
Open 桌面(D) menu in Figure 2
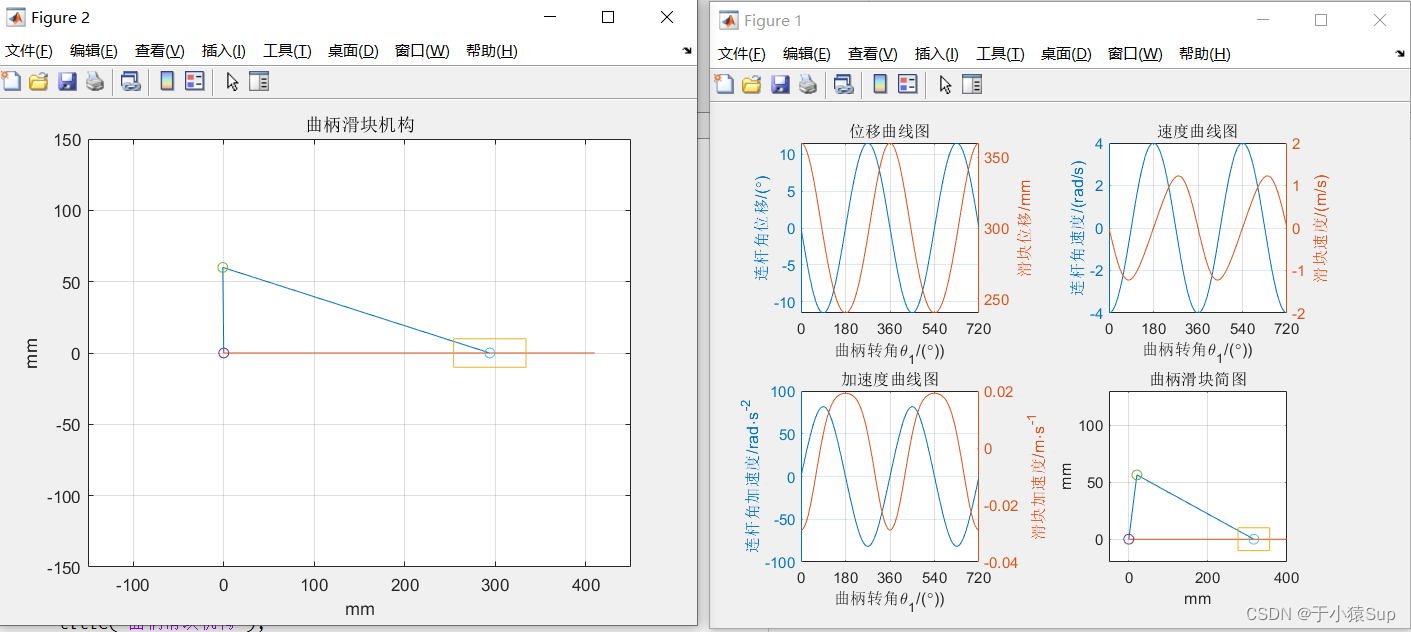[353, 51]
